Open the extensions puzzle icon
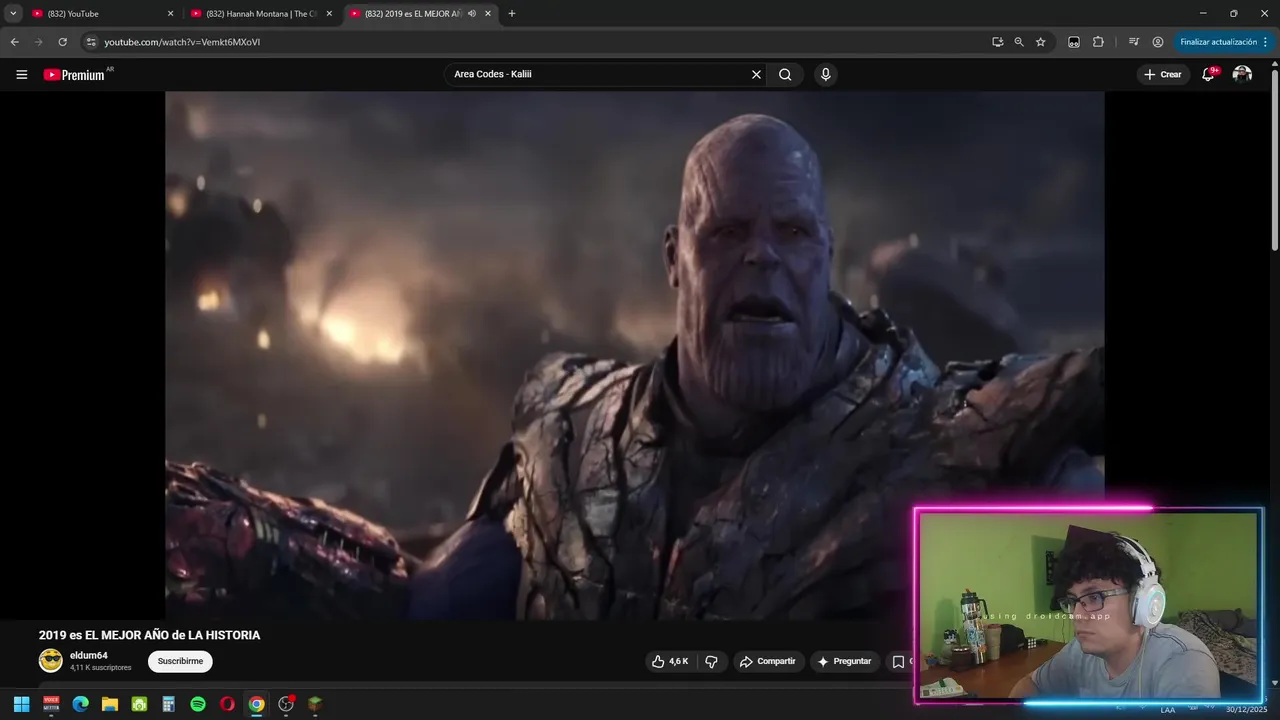Image resolution: width=1280 pixels, height=720 pixels. pyautogui.click(x=1098, y=42)
